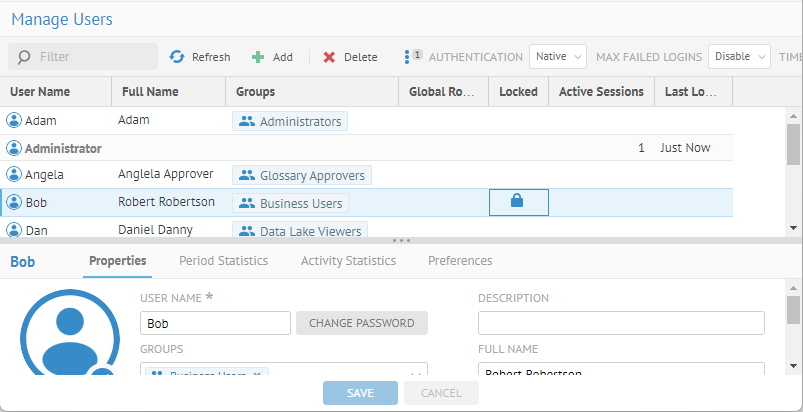Click the Administrators group icon
803x412 pixels.
(246, 122)
